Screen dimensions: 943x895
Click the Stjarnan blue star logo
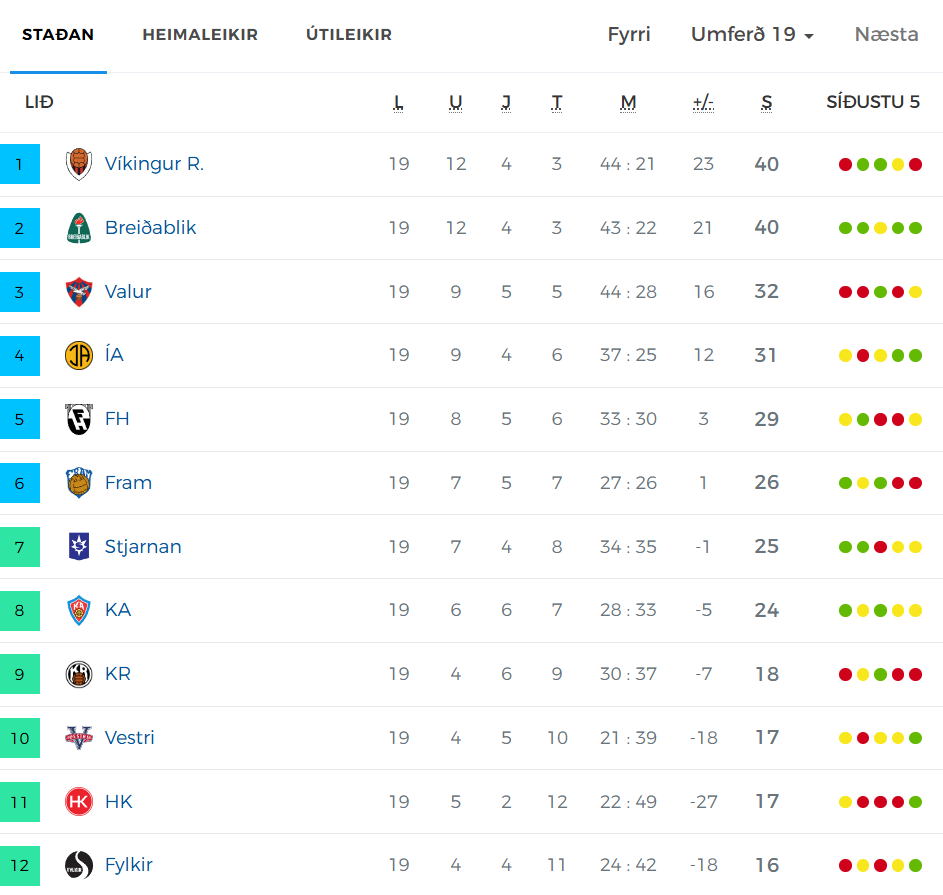pyautogui.click(x=79, y=546)
